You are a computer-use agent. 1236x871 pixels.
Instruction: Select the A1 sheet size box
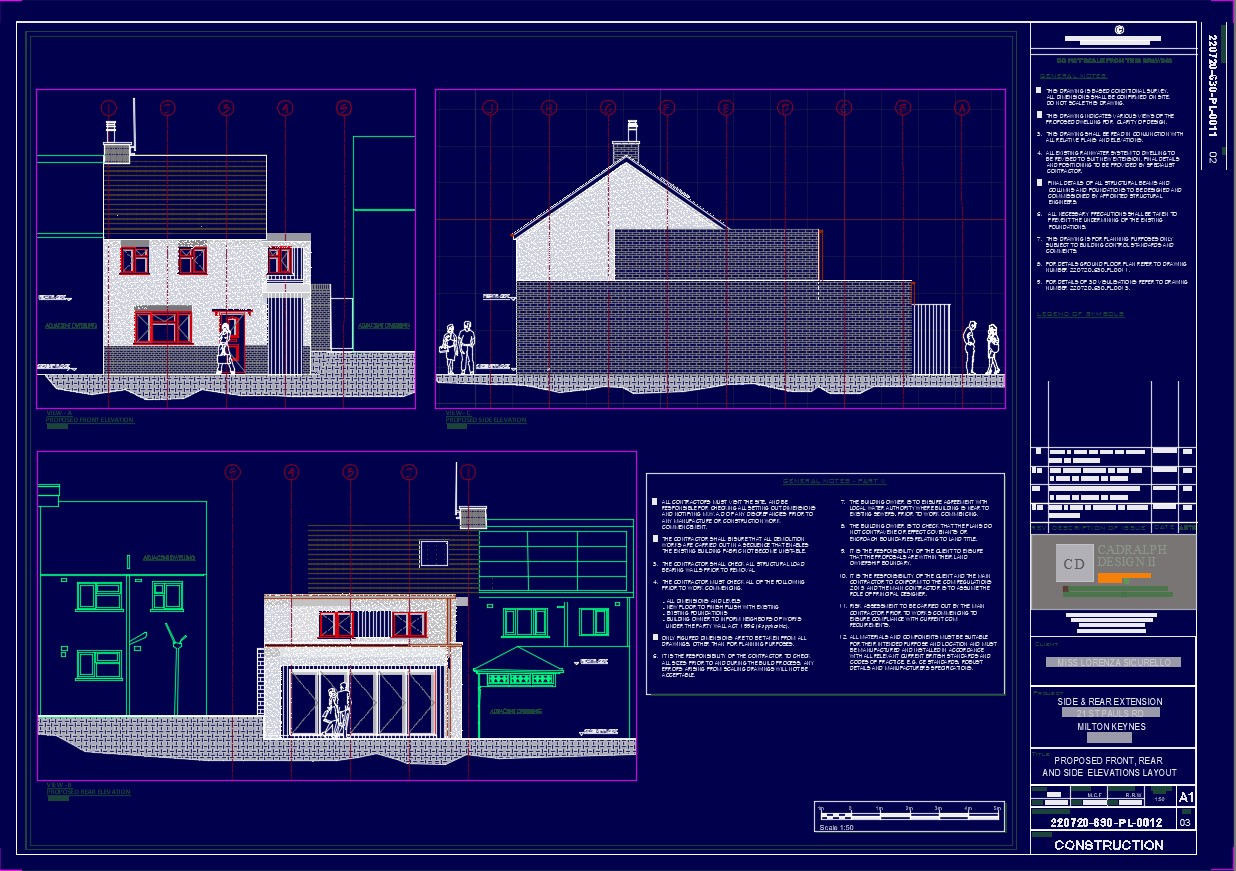tap(1185, 798)
